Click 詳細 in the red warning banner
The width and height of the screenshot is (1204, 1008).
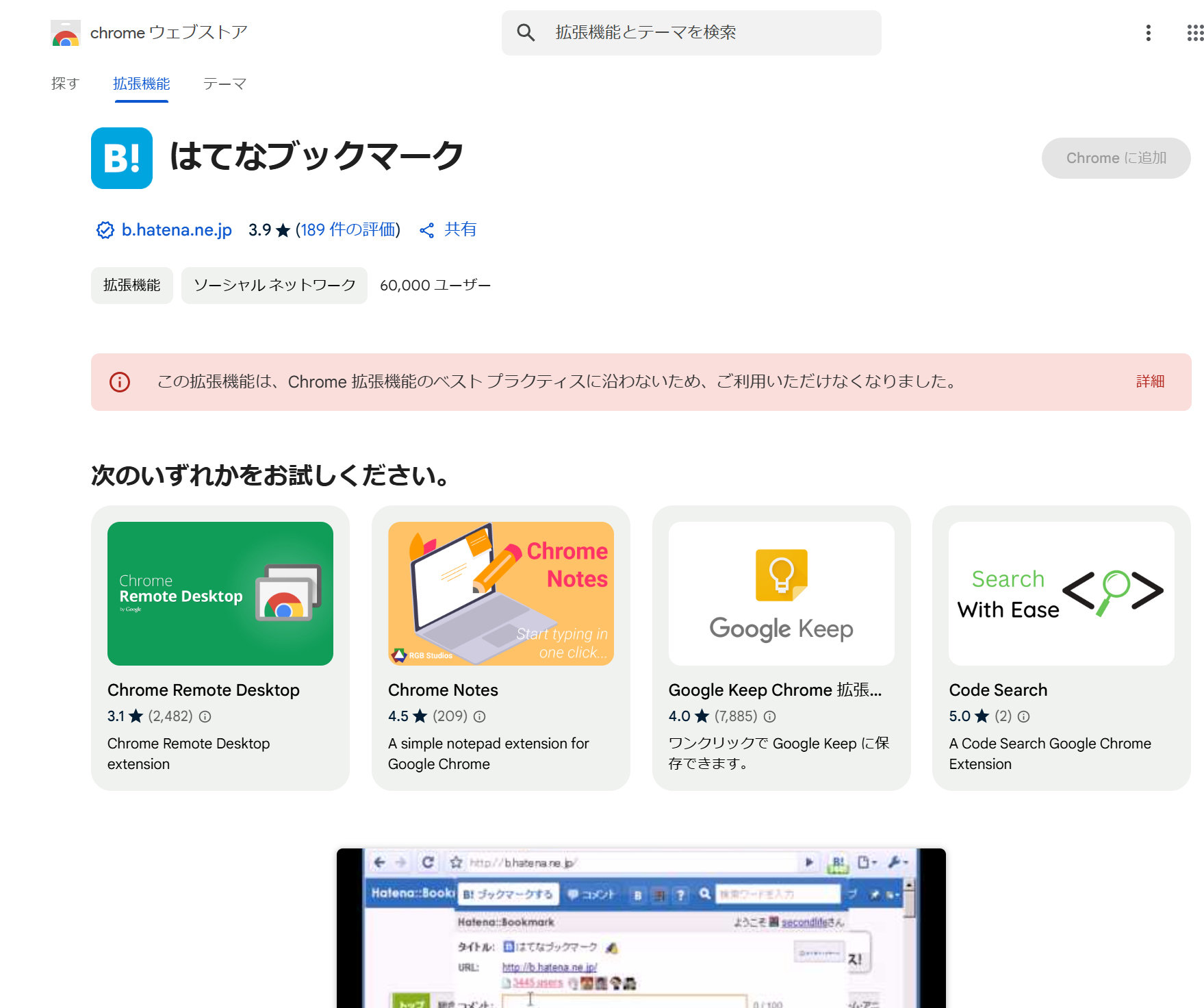pos(1150,381)
